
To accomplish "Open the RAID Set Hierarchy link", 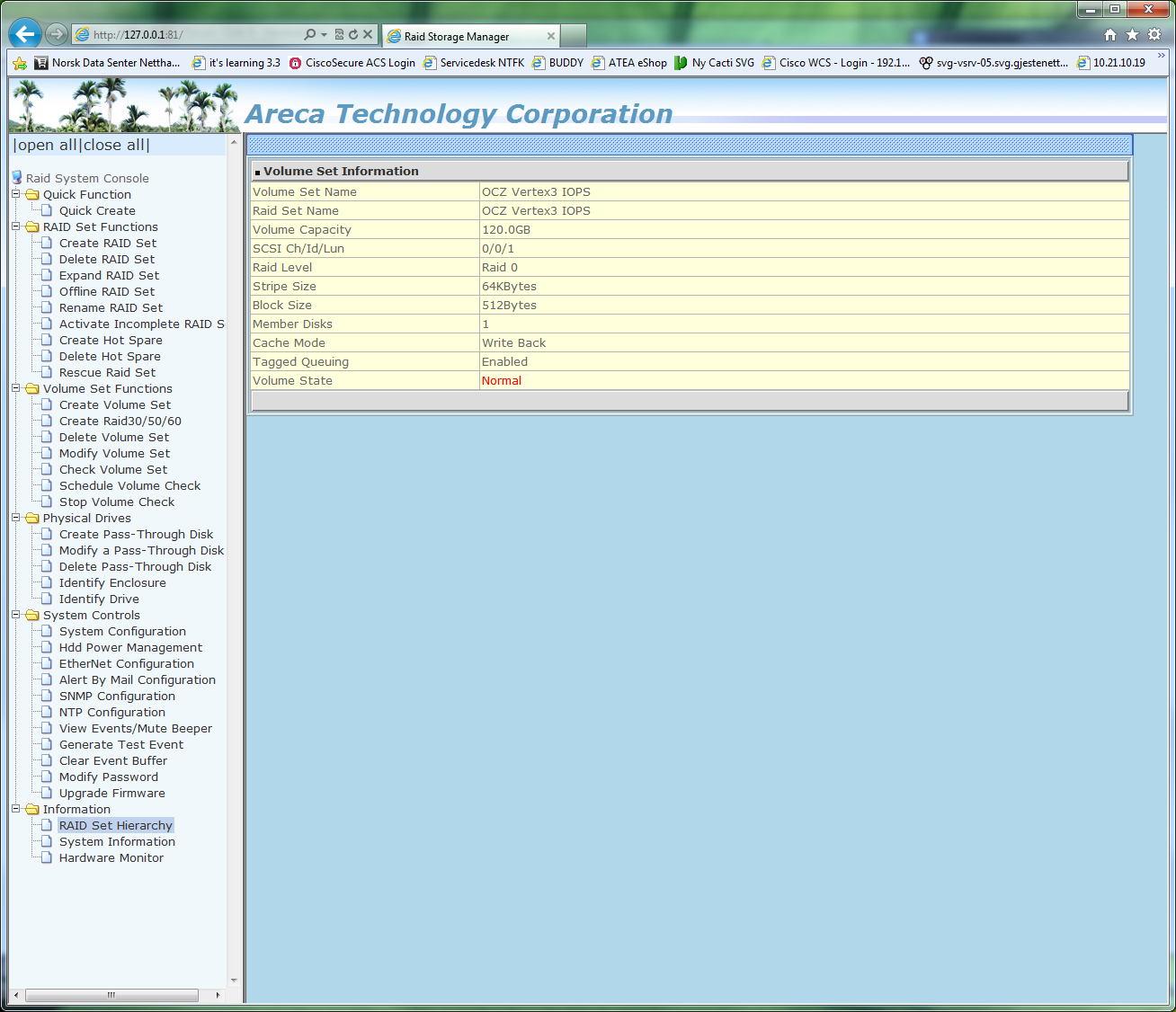I will (115, 825).
